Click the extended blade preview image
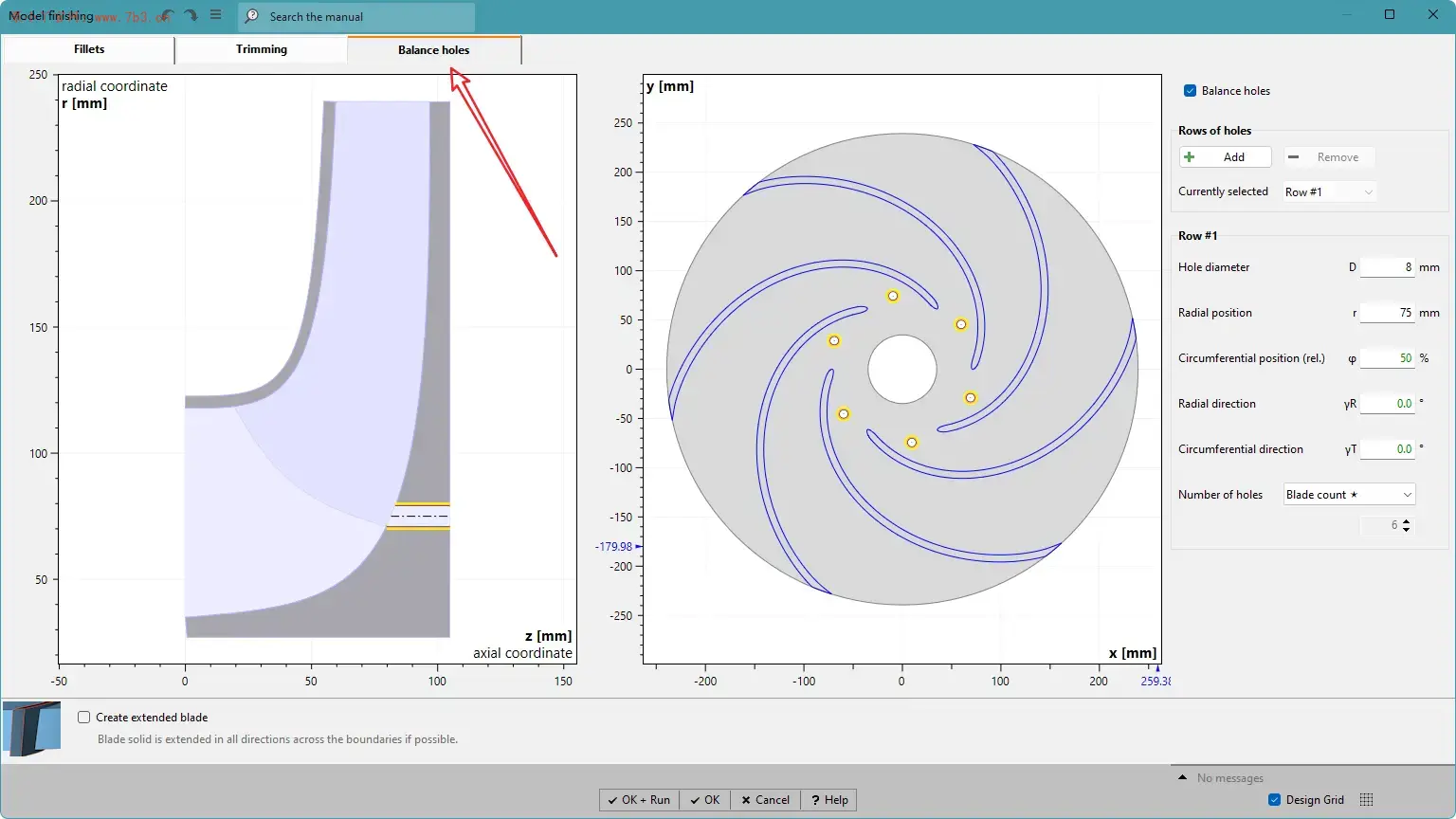This screenshot has width=1456, height=819. pos(32,729)
